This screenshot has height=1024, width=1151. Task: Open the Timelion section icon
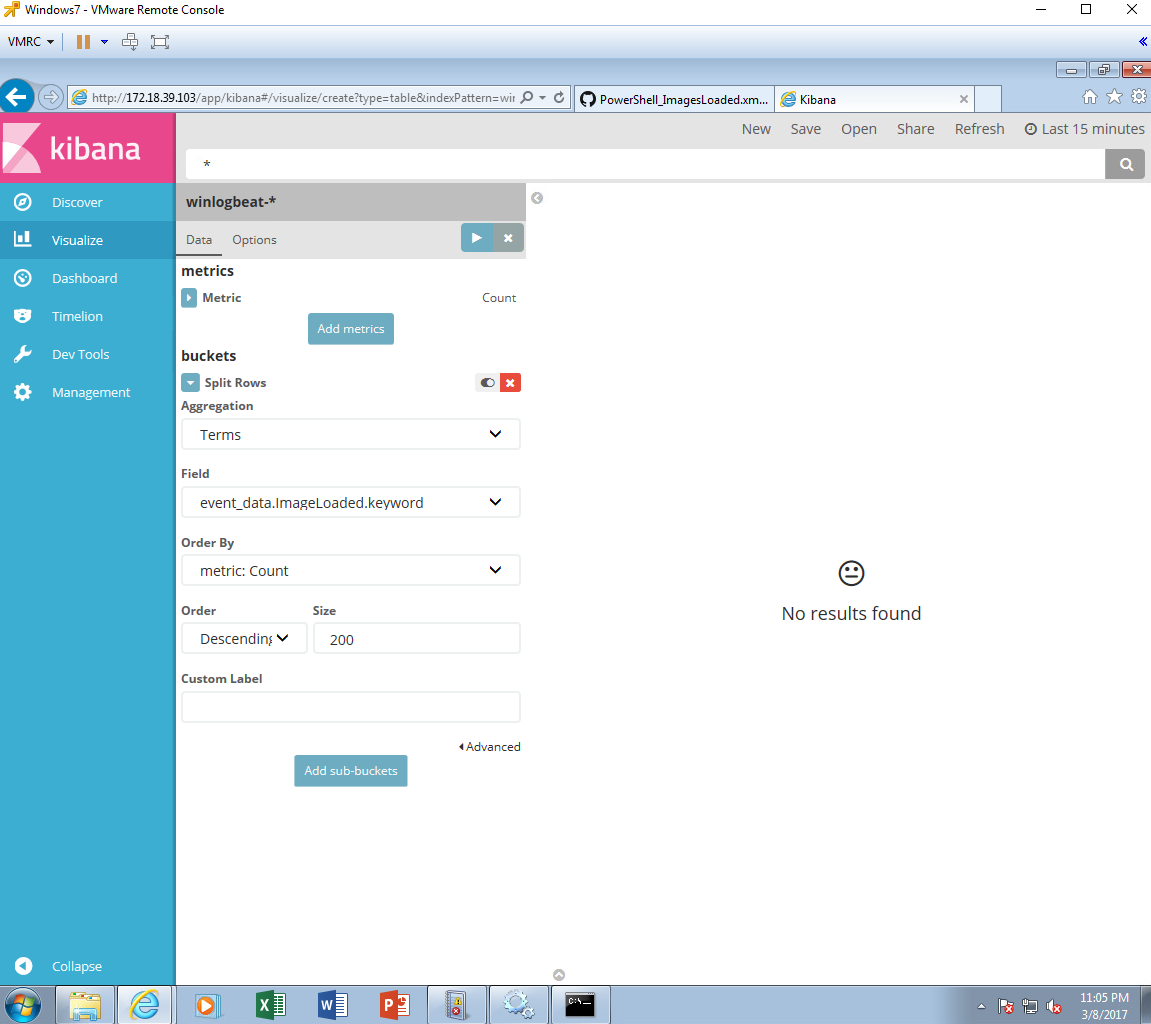23,316
